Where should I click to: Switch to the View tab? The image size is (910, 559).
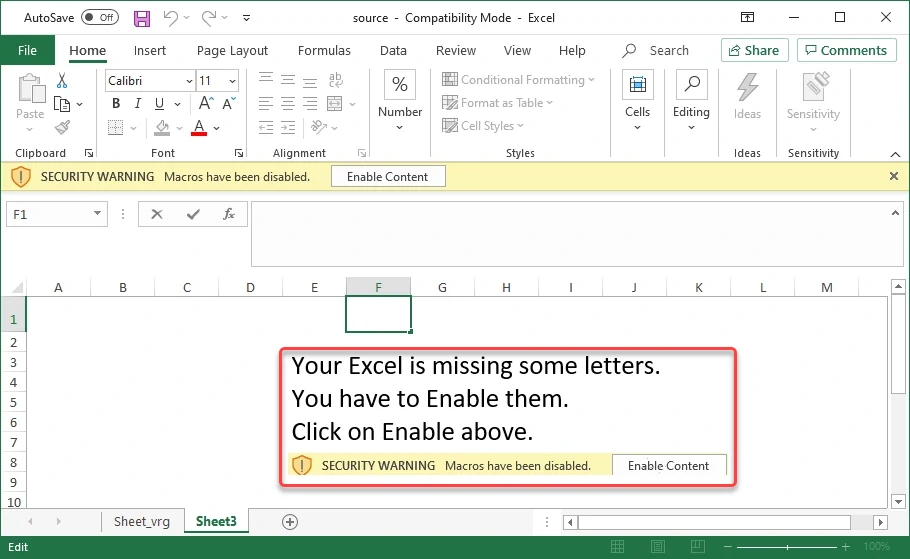[517, 51]
